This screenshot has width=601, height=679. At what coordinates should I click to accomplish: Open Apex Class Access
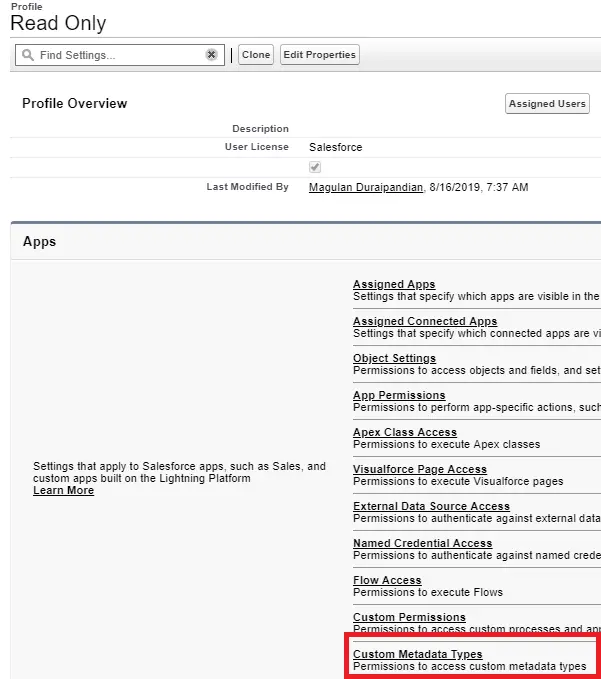coord(405,432)
